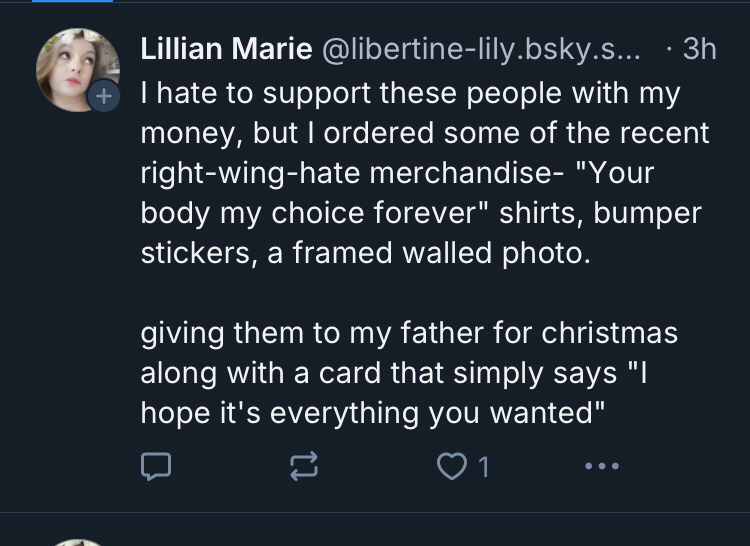
Task: Open the next post's partially visible avatar
Action: [78, 541]
